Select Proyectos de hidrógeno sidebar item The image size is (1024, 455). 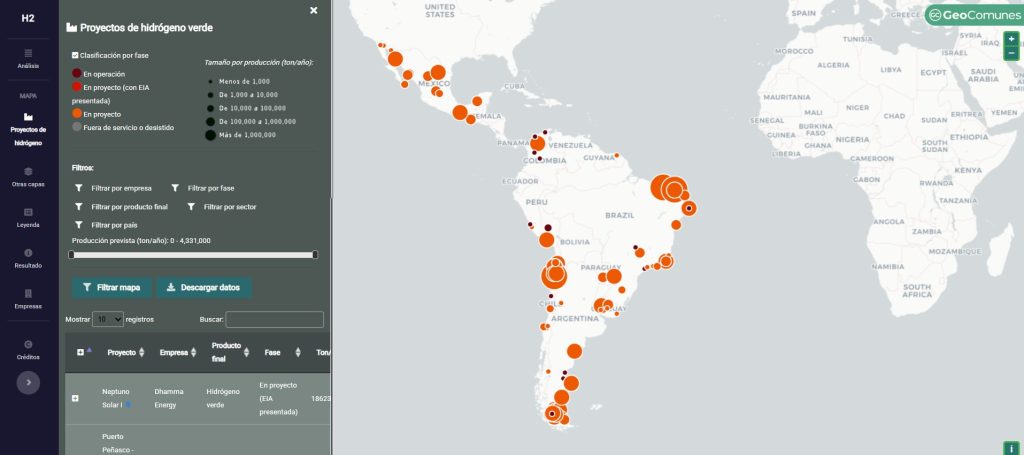pyautogui.click(x=28, y=129)
